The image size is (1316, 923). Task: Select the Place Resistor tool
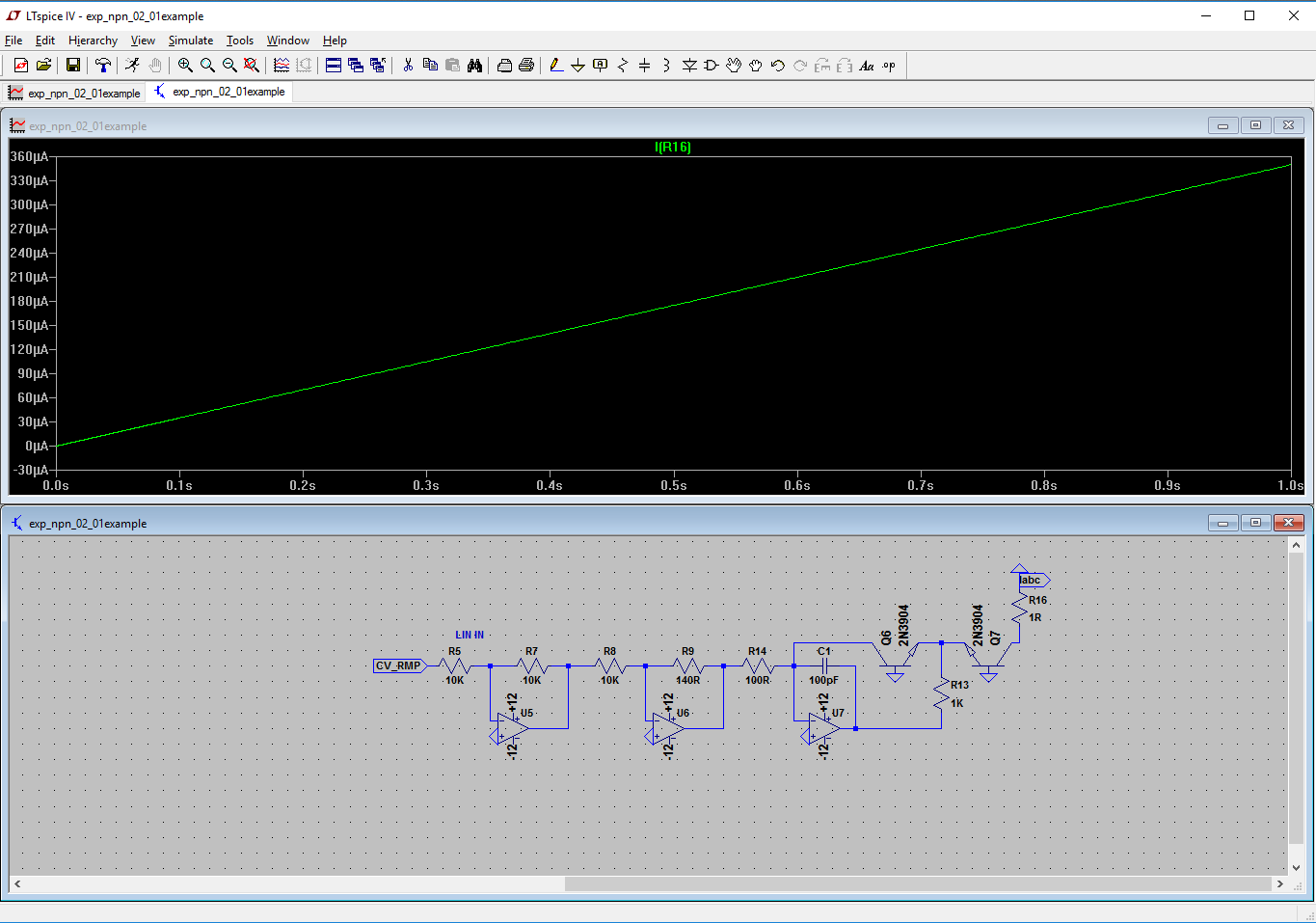[x=622, y=66]
